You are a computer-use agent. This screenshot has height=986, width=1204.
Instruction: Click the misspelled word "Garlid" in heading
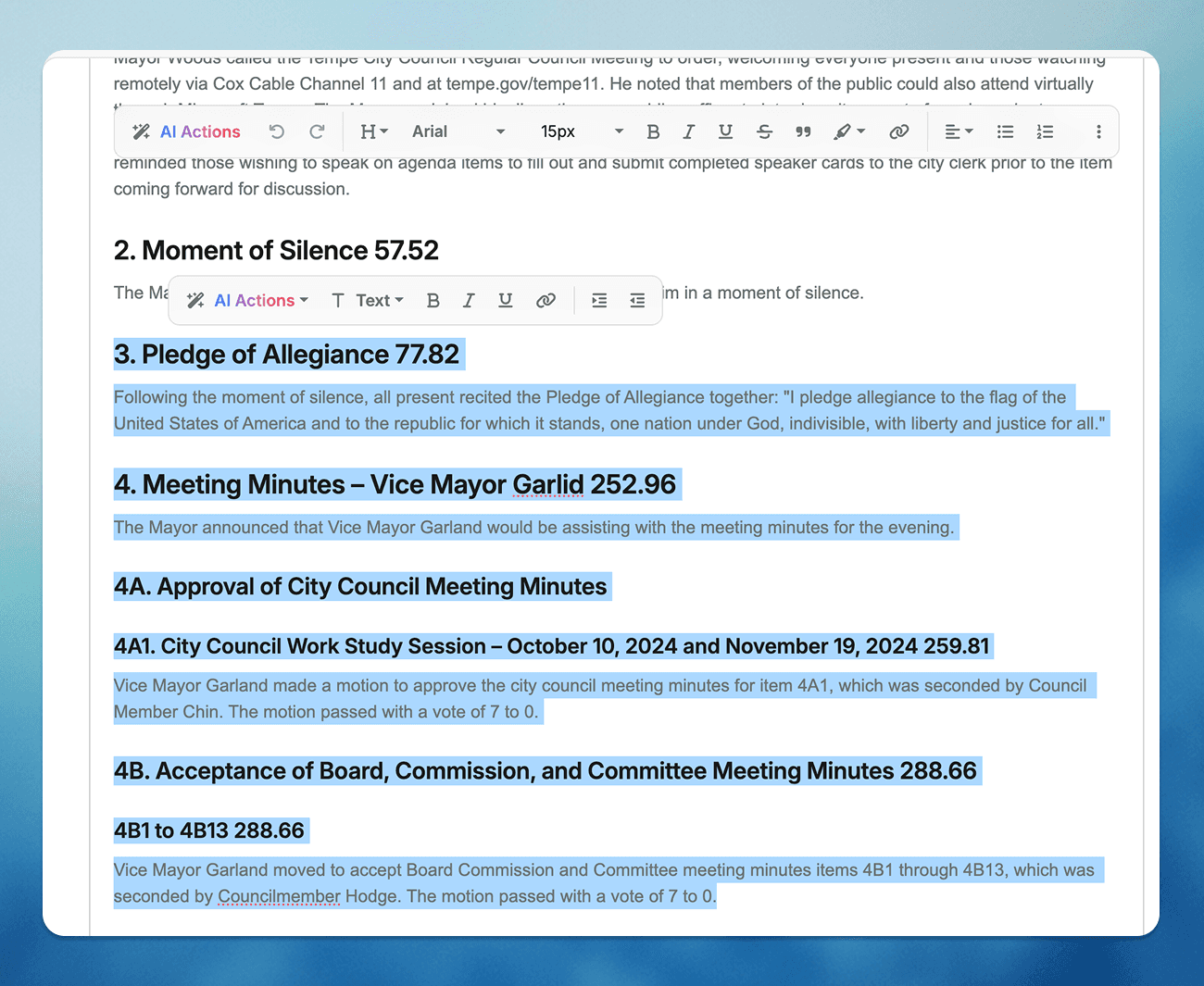[548, 484]
